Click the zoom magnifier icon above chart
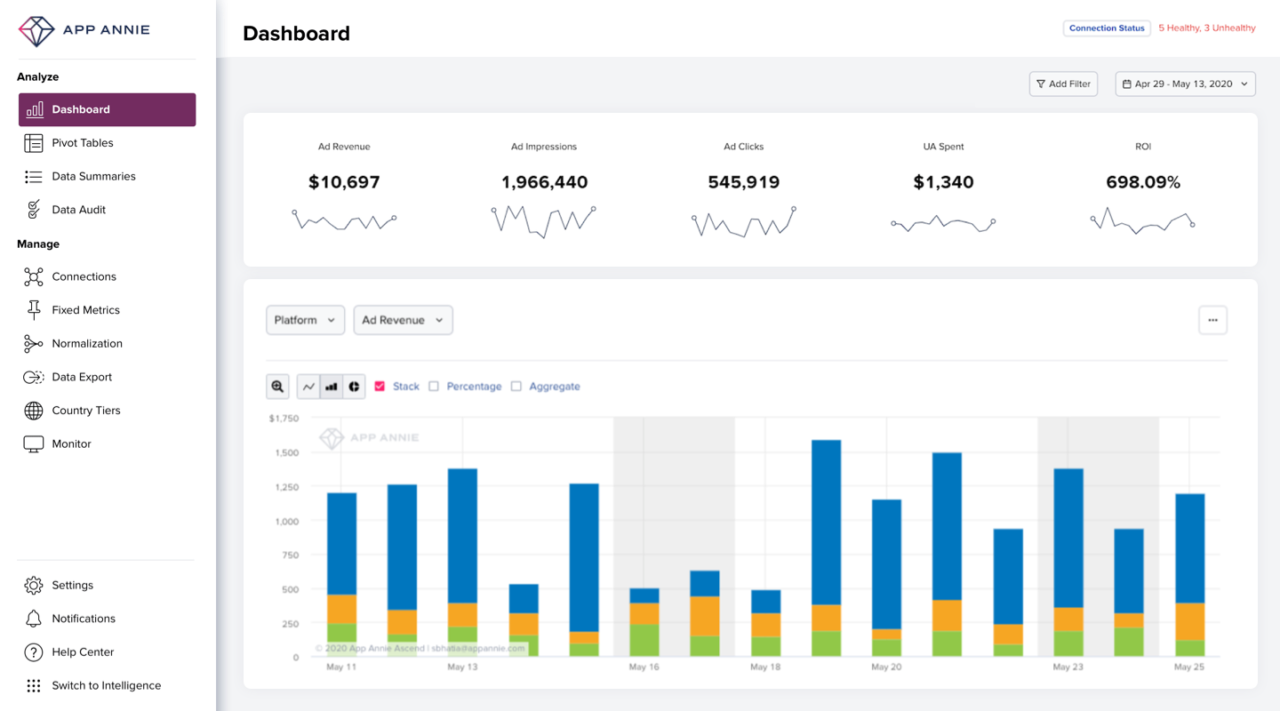 point(278,387)
